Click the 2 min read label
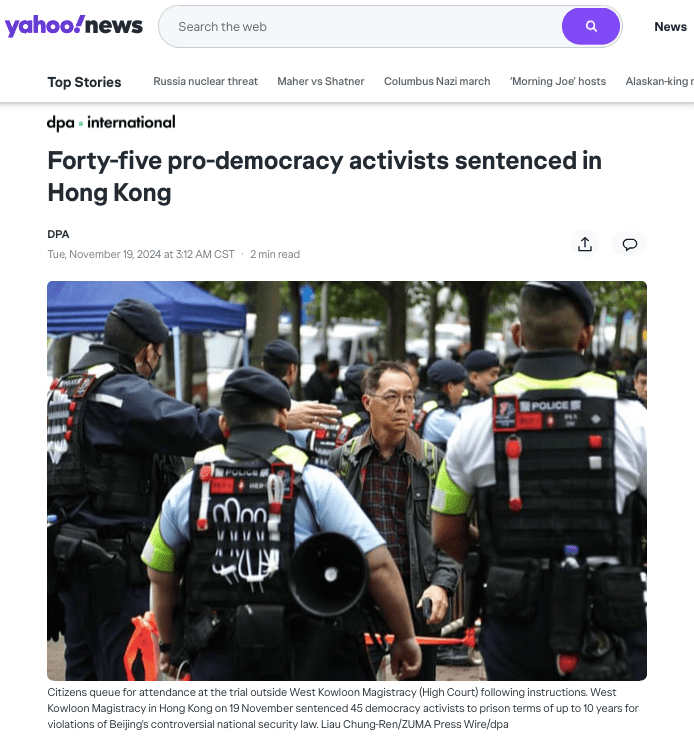This screenshot has width=694, height=737. pos(275,254)
